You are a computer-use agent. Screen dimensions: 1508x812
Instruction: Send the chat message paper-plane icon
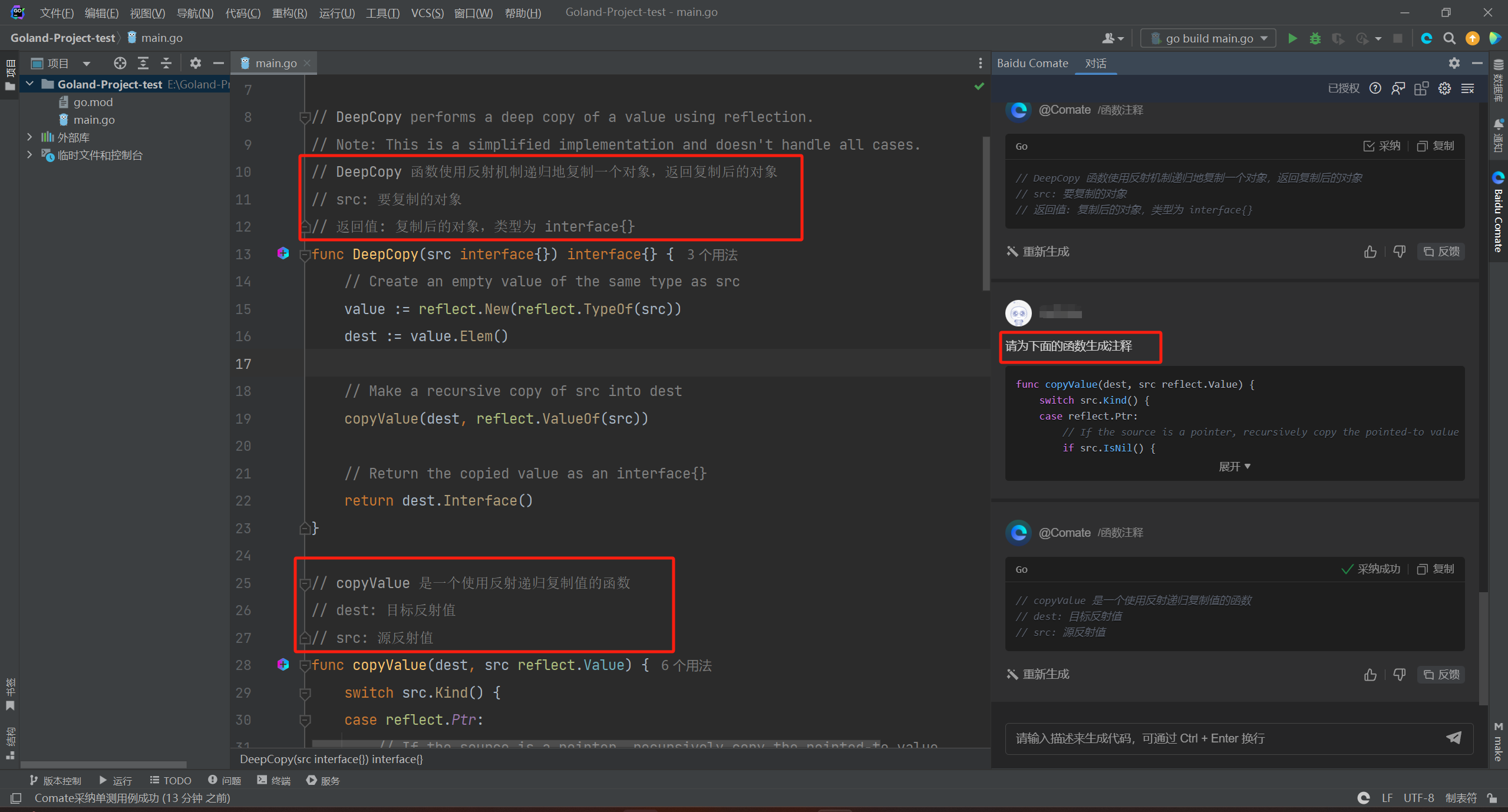click(x=1454, y=738)
